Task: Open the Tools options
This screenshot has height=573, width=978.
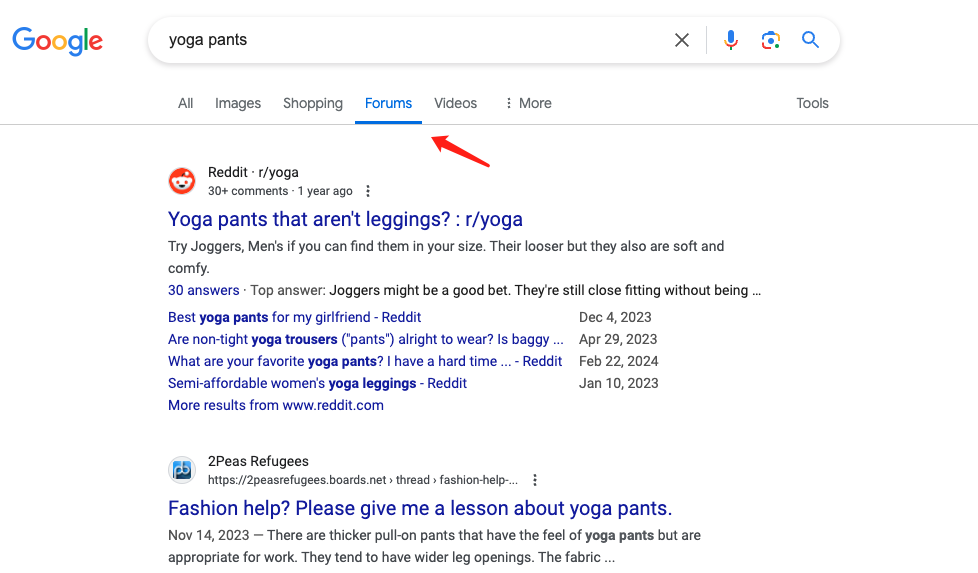Action: (x=812, y=103)
